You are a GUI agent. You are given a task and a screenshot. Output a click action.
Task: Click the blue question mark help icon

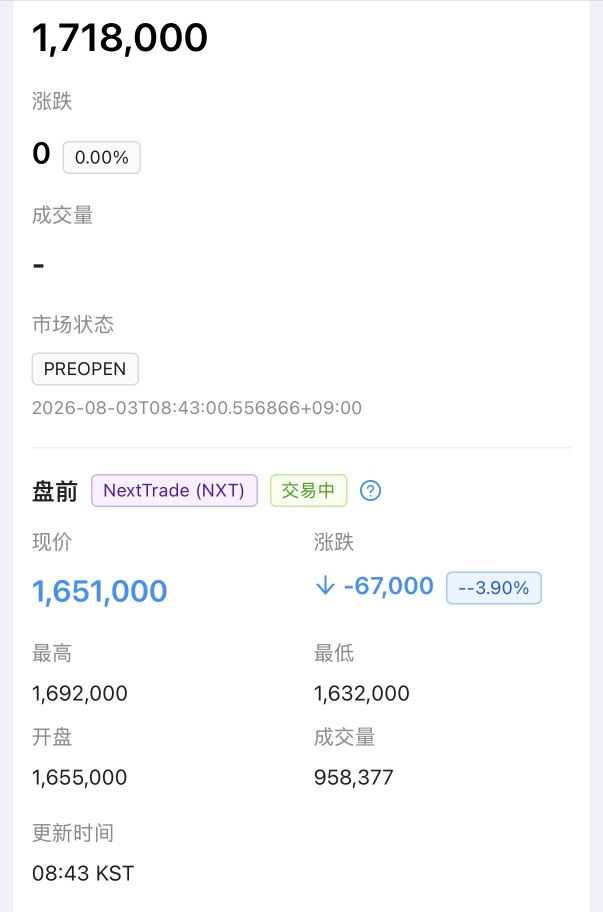[x=370, y=491]
